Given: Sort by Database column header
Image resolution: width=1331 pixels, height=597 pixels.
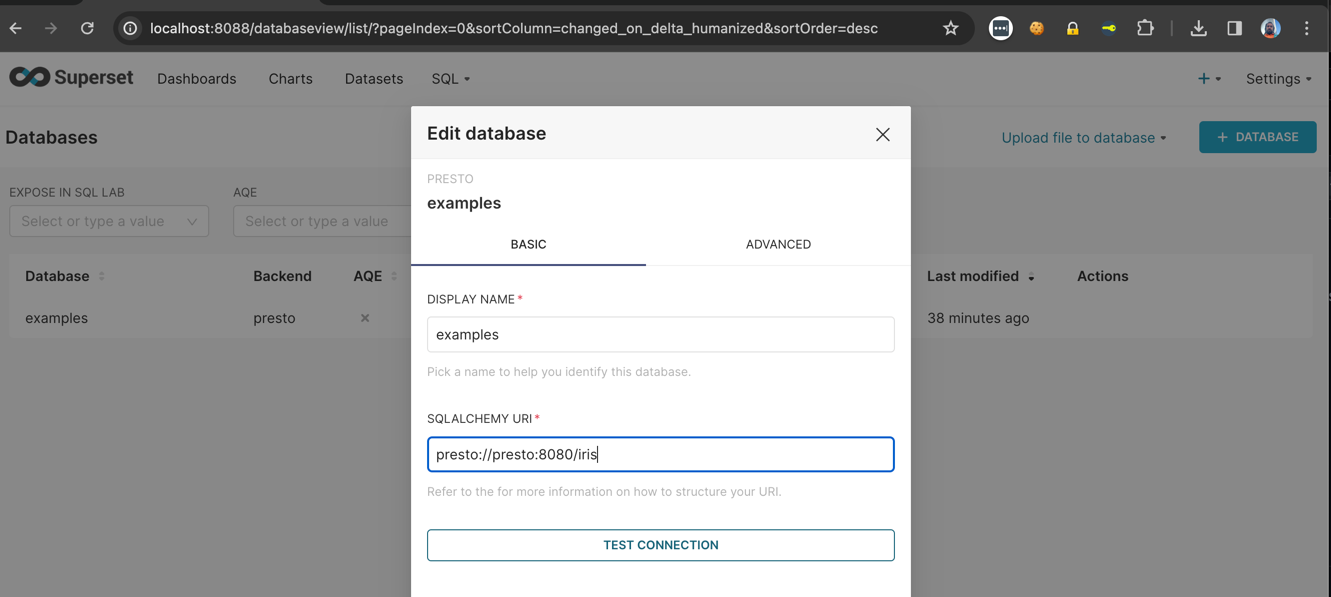Looking at the screenshot, I should coord(65,276).
